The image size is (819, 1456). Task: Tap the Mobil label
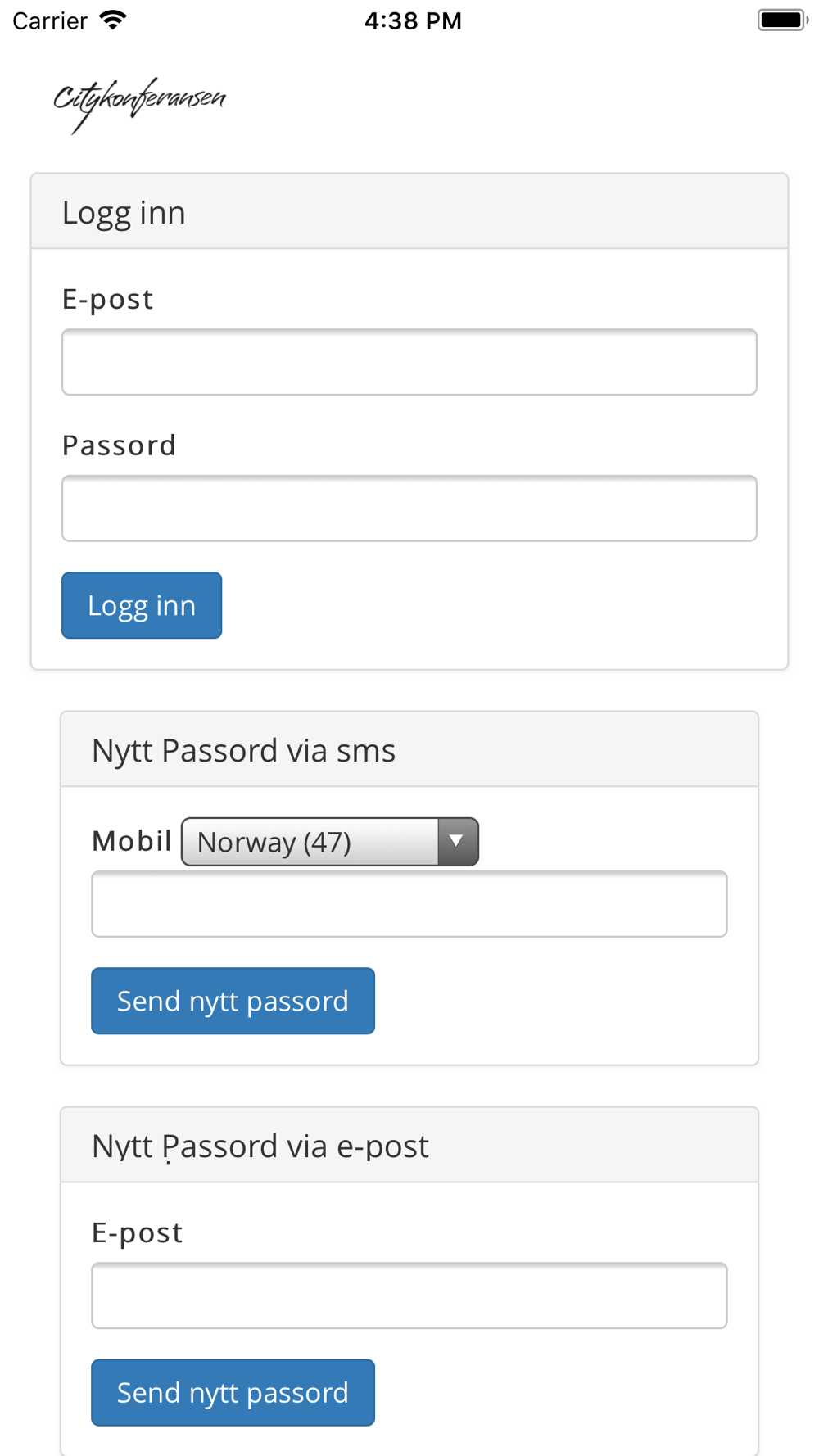point(132,841)
